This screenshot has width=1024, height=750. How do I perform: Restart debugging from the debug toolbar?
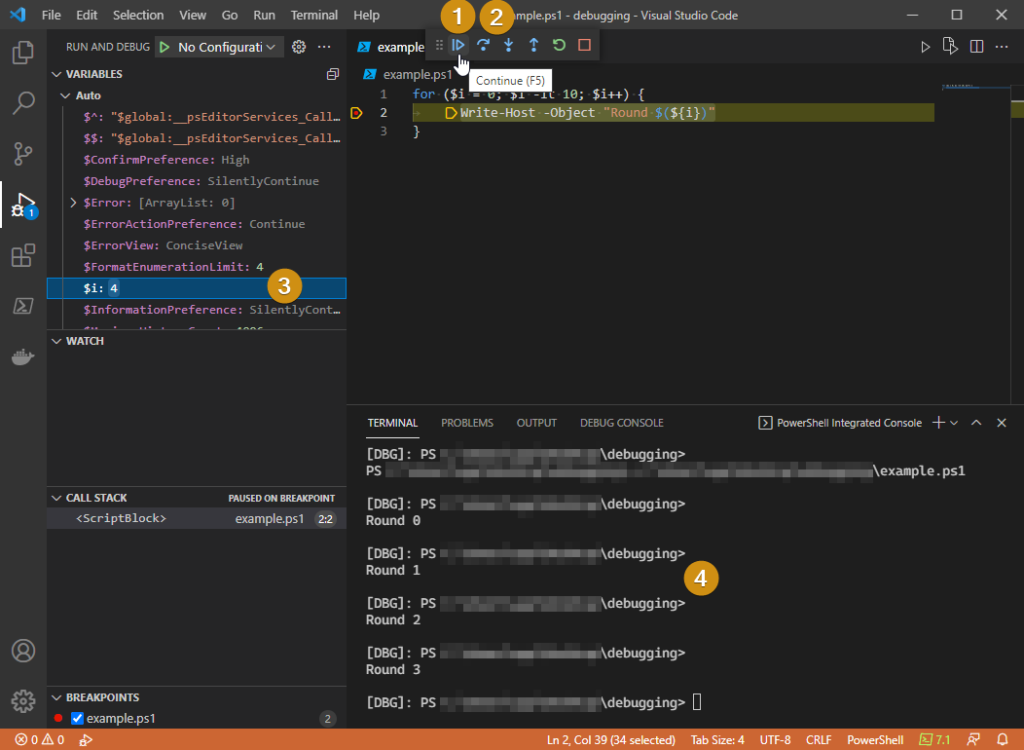click(558, 44)
